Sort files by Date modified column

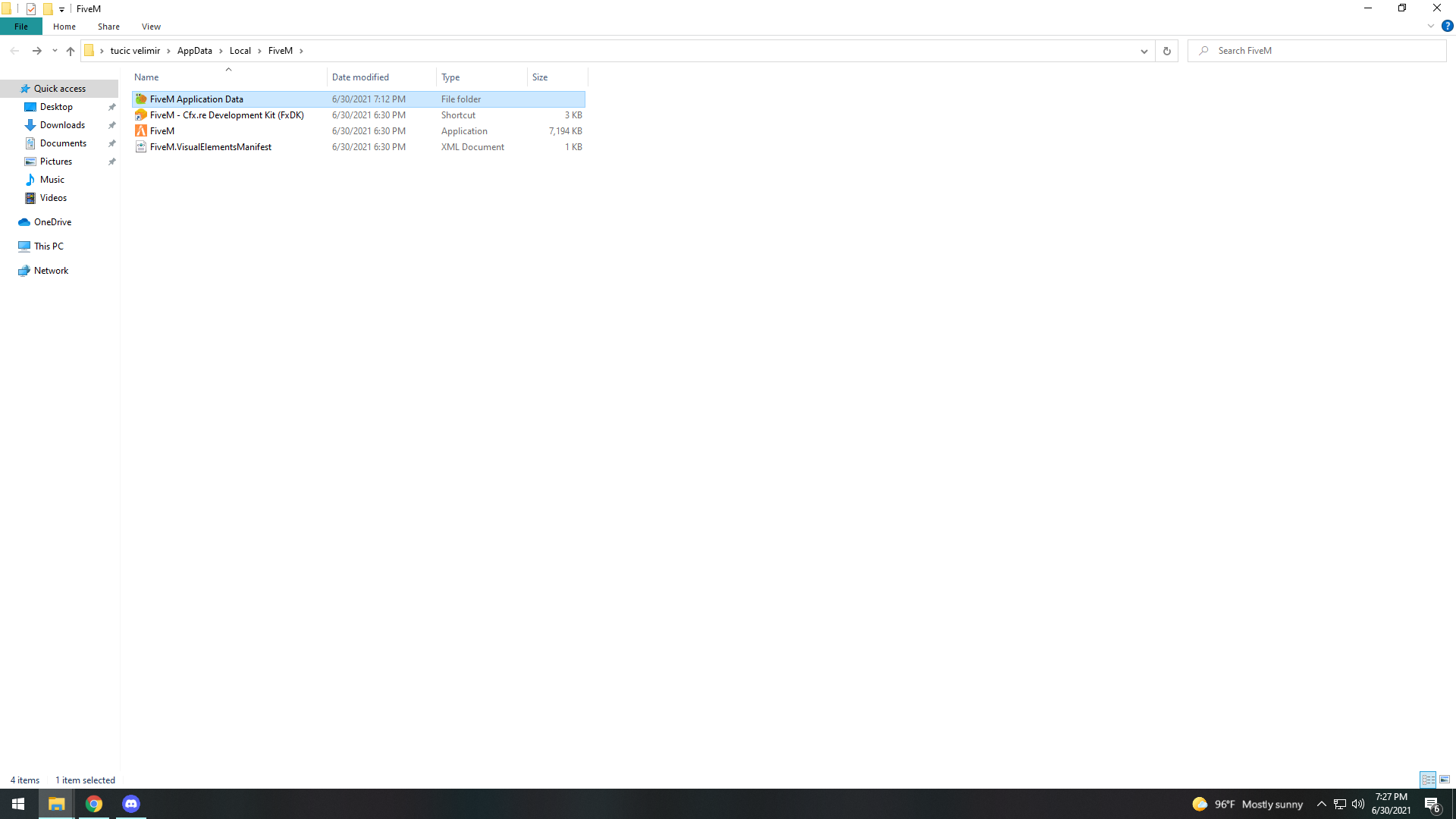381,77
